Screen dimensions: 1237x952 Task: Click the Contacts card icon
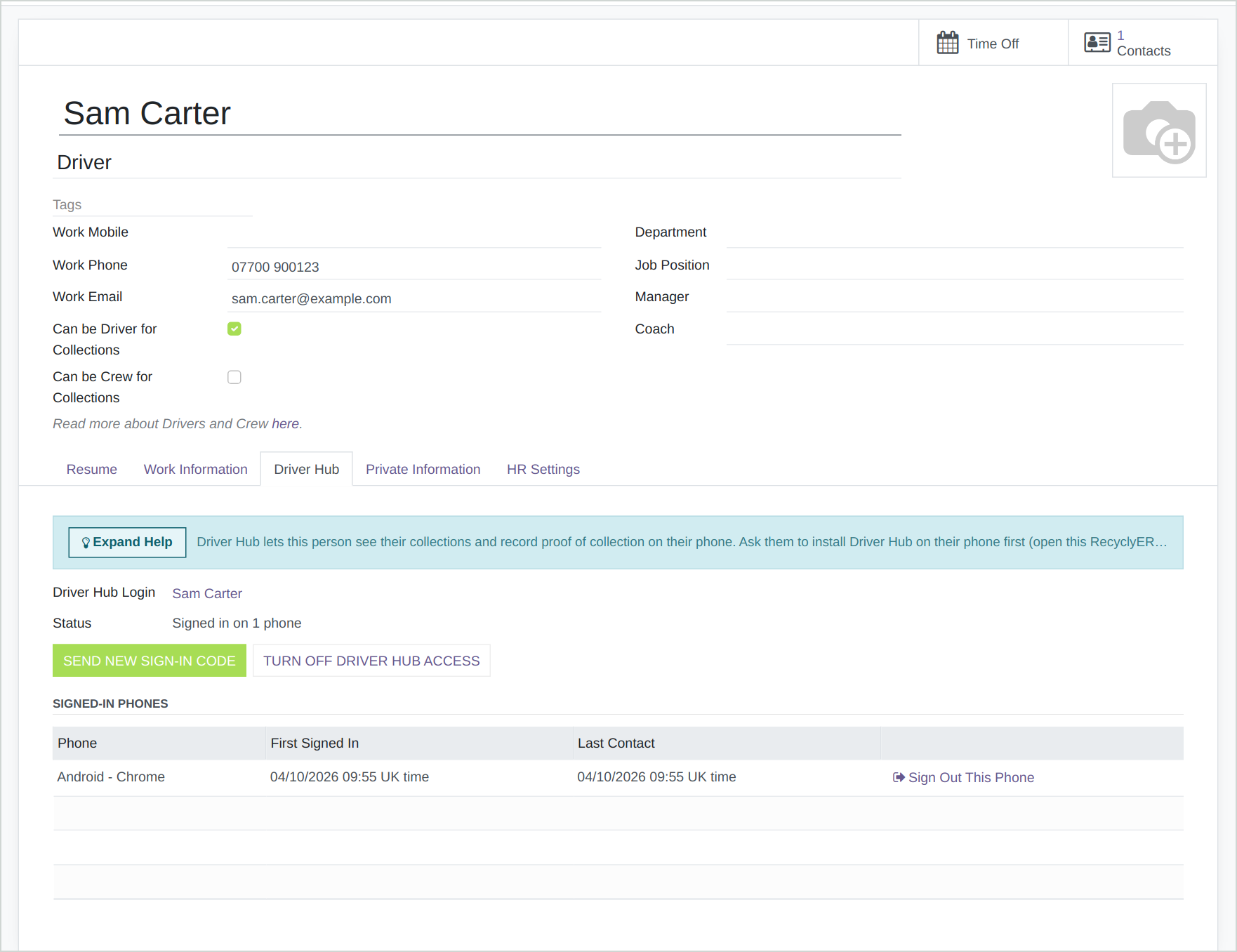click(1097, 43)
